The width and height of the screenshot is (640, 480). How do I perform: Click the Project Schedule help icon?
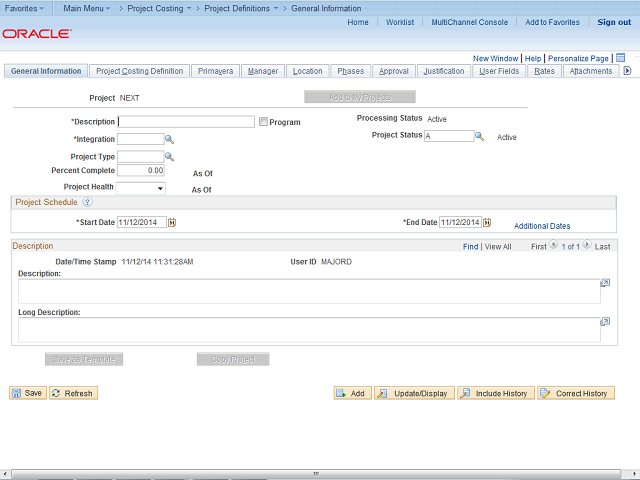click(x=87, y=202)
